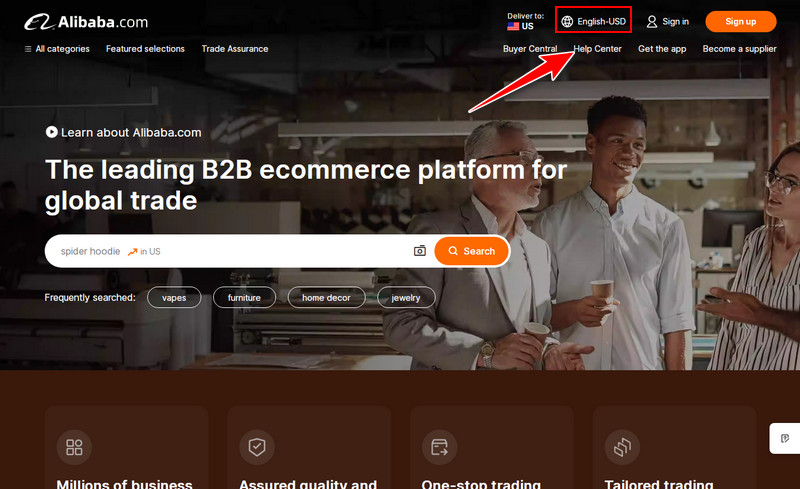Click the trending arrow icon in search box
800x489 pixels.
coord(132,252)
